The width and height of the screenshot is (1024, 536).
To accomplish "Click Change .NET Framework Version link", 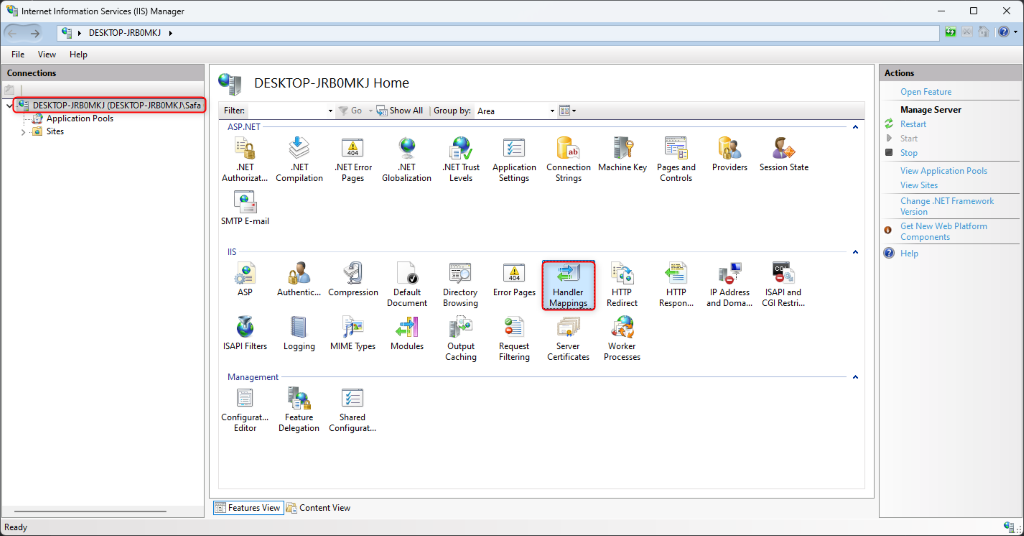I will [x=947, y=206].
